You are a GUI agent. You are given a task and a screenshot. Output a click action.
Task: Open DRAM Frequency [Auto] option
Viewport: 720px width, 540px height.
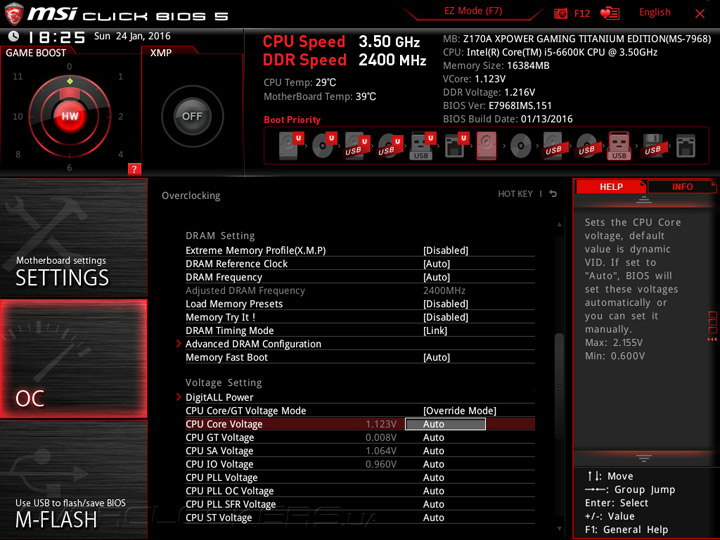click(x=436, y=277)
